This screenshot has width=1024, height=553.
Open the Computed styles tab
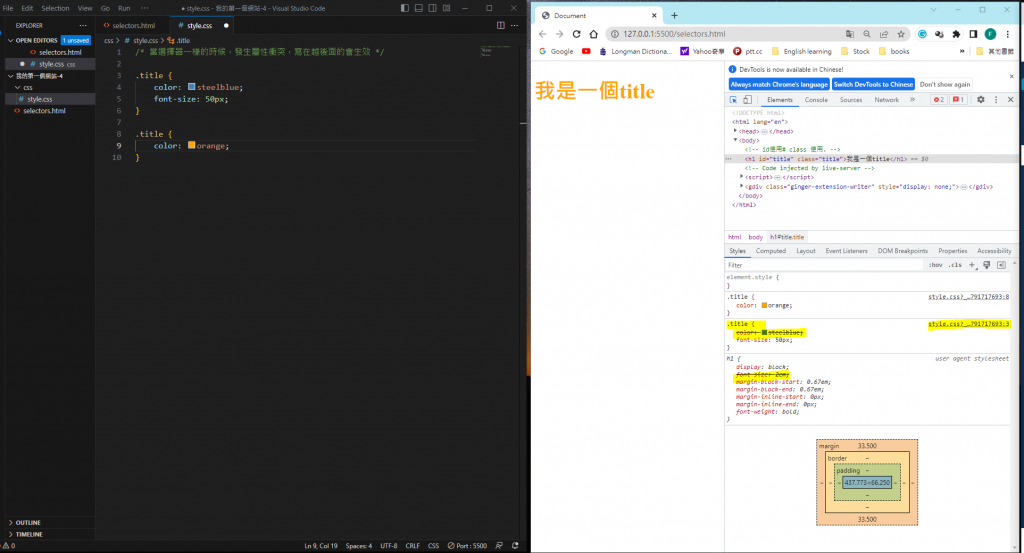click(771, 251)
